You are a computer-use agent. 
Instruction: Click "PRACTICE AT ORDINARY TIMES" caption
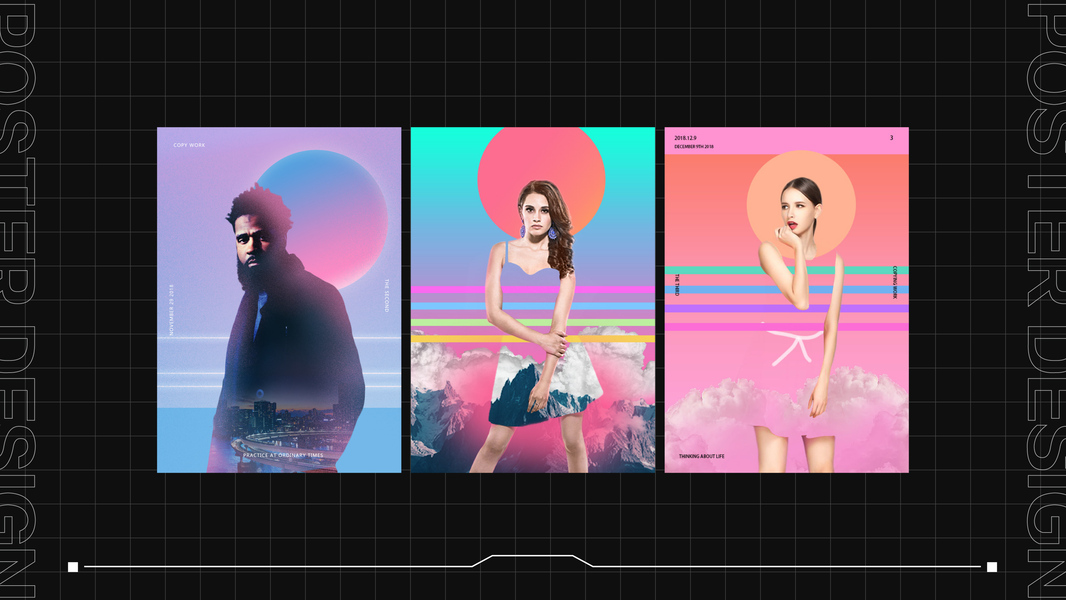[283, 455]
